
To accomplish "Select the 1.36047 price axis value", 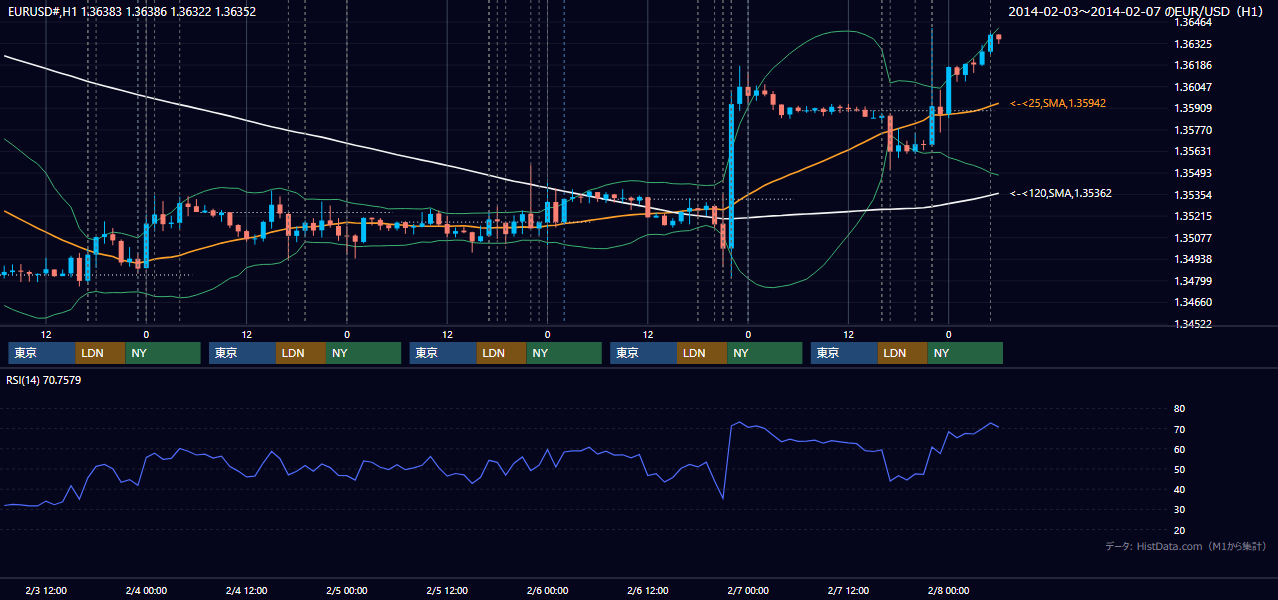I will (1192, 87).
